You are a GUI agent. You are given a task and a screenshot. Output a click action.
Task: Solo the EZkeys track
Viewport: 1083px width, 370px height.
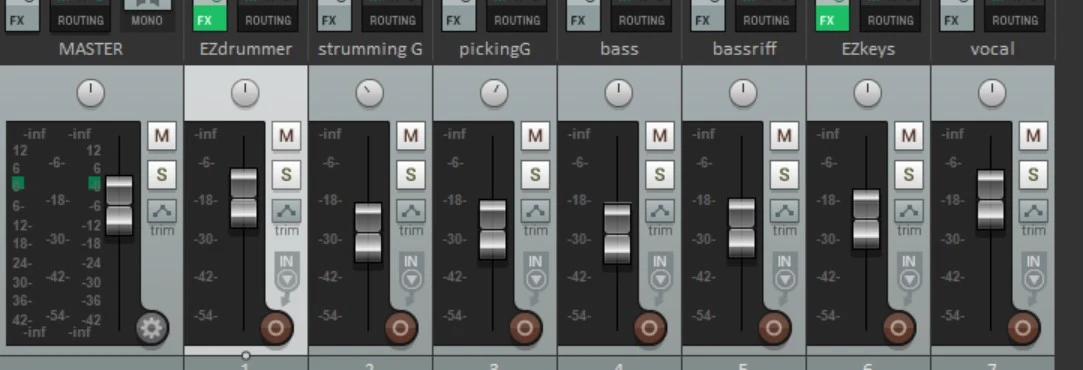tap(909, 175)
